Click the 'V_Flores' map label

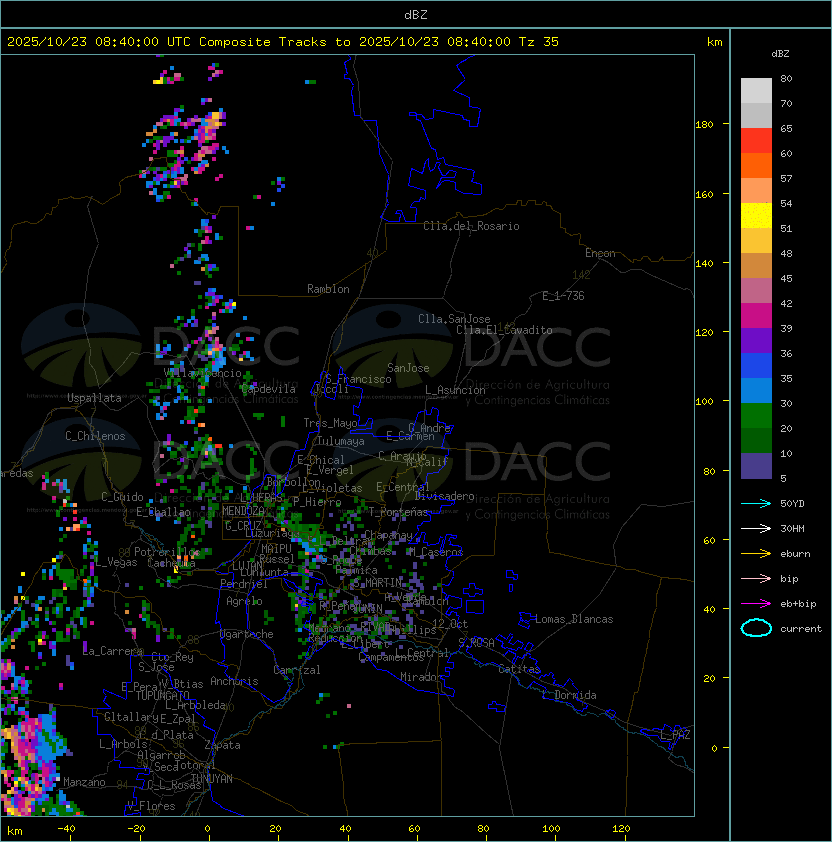(x=151, y=805)
